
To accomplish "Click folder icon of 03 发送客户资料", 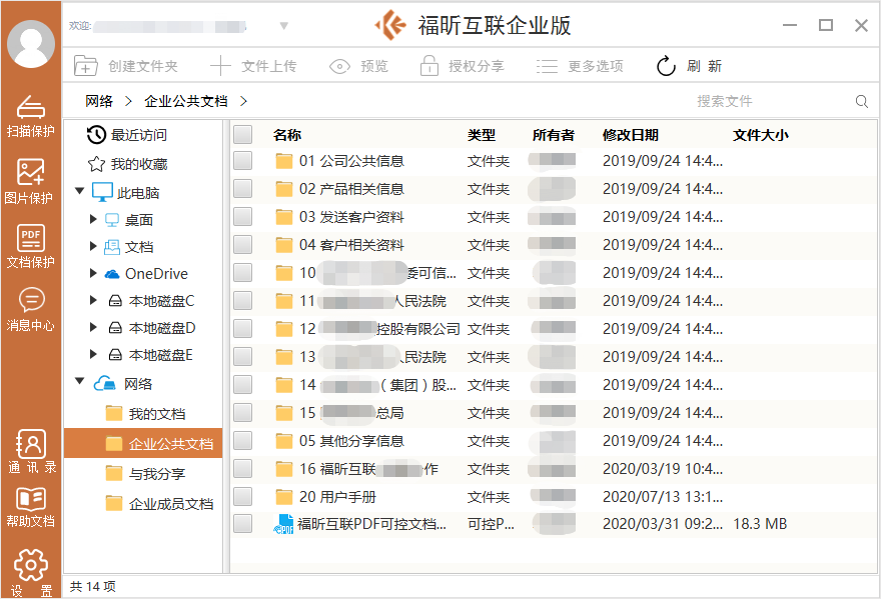I will tap(284, 217).
